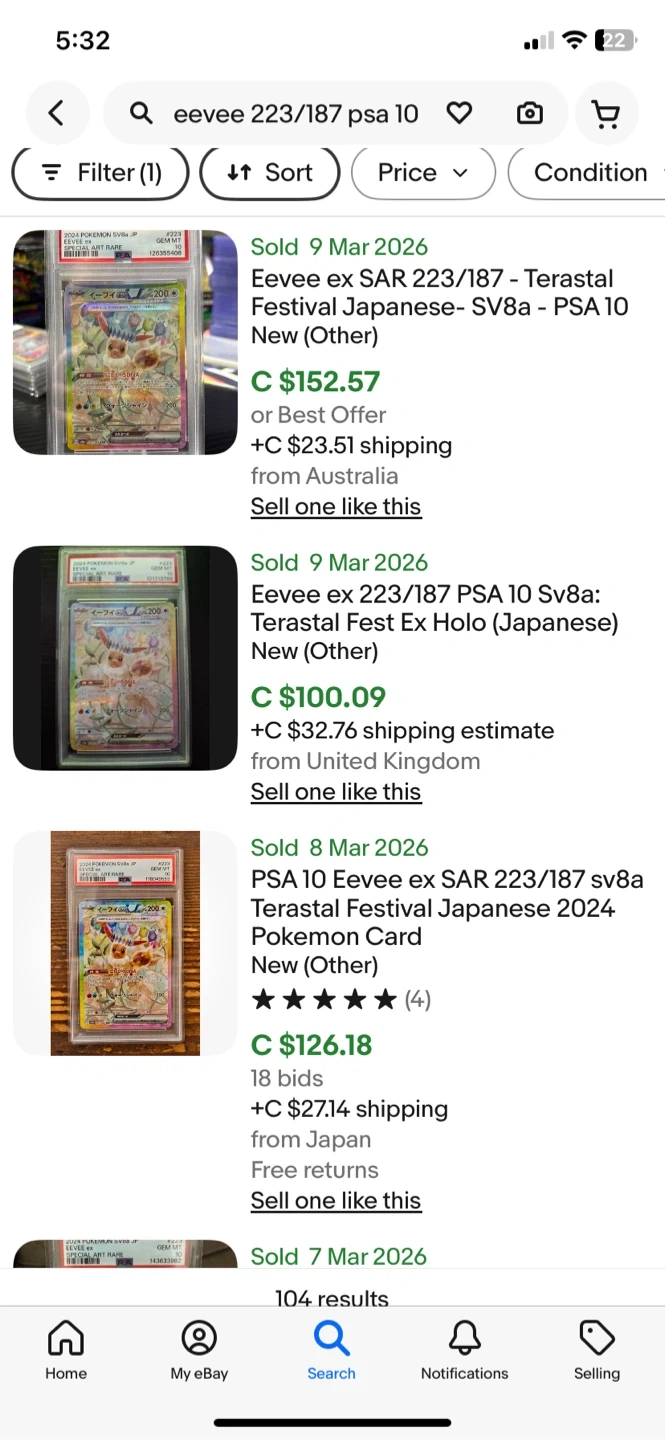Open the Selling tag tab
Image resolution: width=665 pixels, height=1440 pixels.
(597, 1349)
